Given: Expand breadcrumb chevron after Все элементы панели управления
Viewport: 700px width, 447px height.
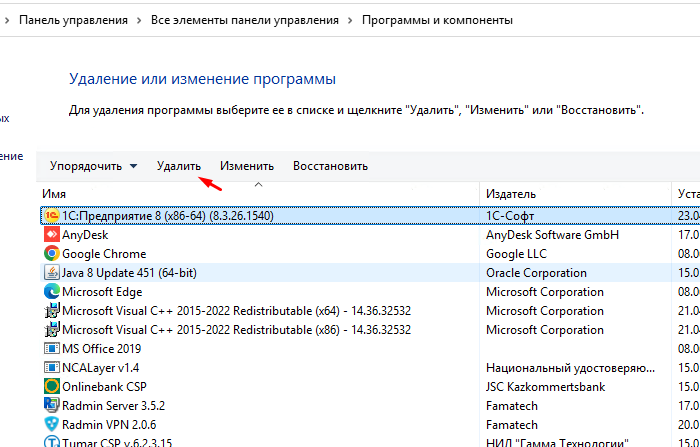Looking at the screenshot, I should click(350, 21).
